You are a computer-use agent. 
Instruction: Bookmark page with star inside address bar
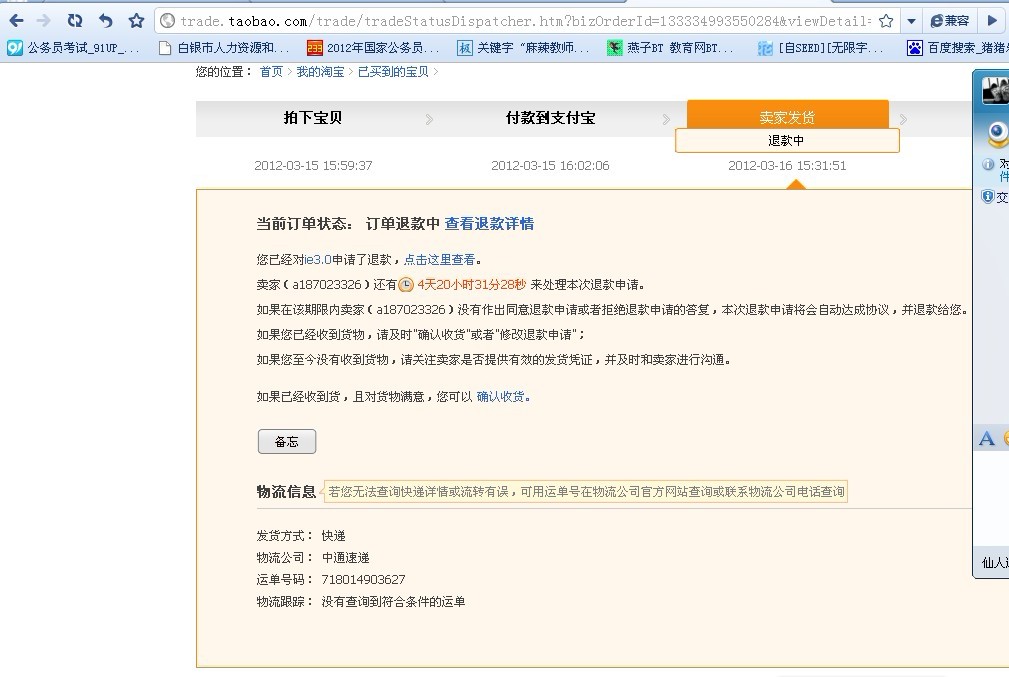point(886,21)
